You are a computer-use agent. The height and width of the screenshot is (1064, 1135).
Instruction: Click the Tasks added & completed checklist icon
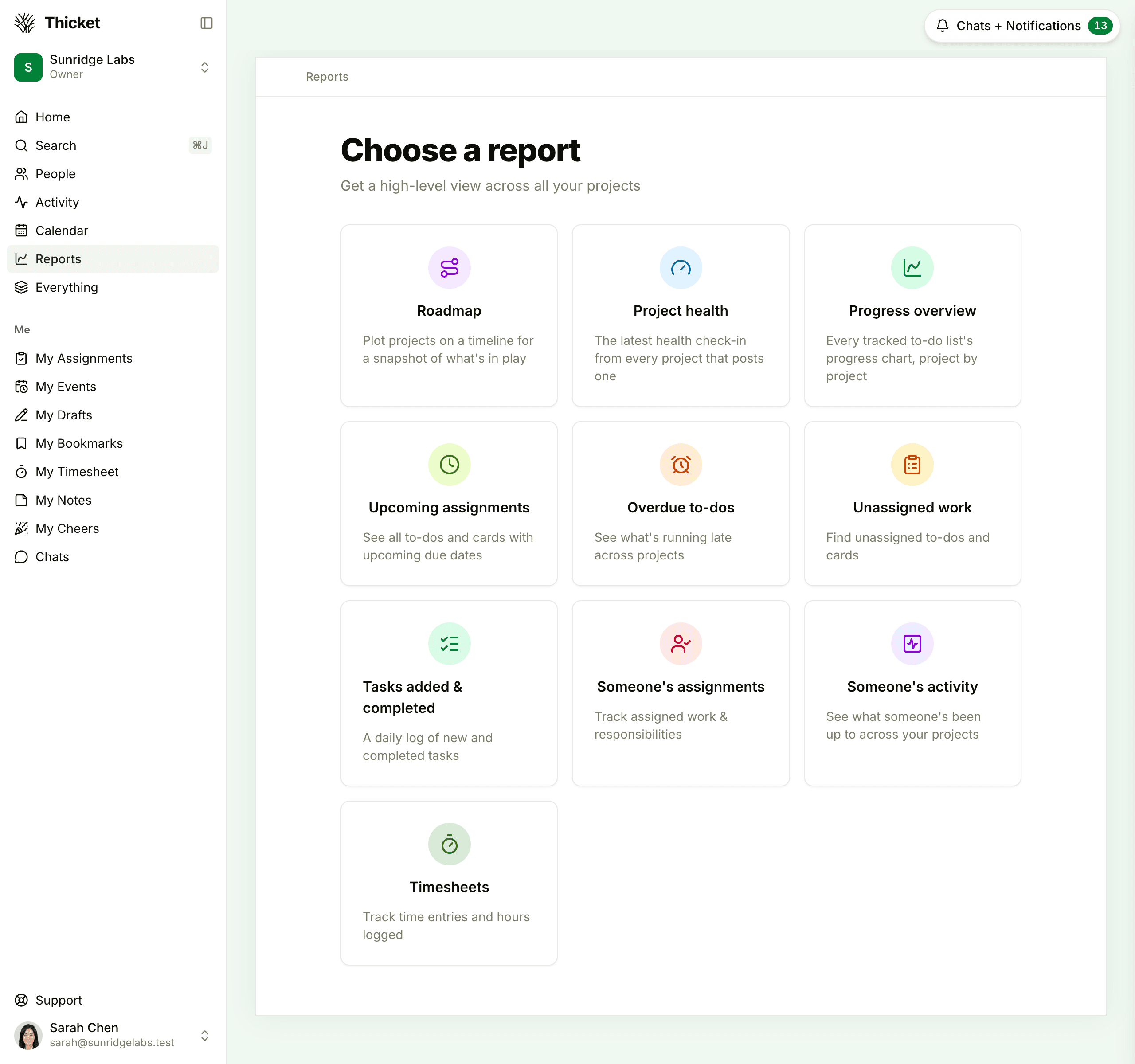[x=449, y=644]
